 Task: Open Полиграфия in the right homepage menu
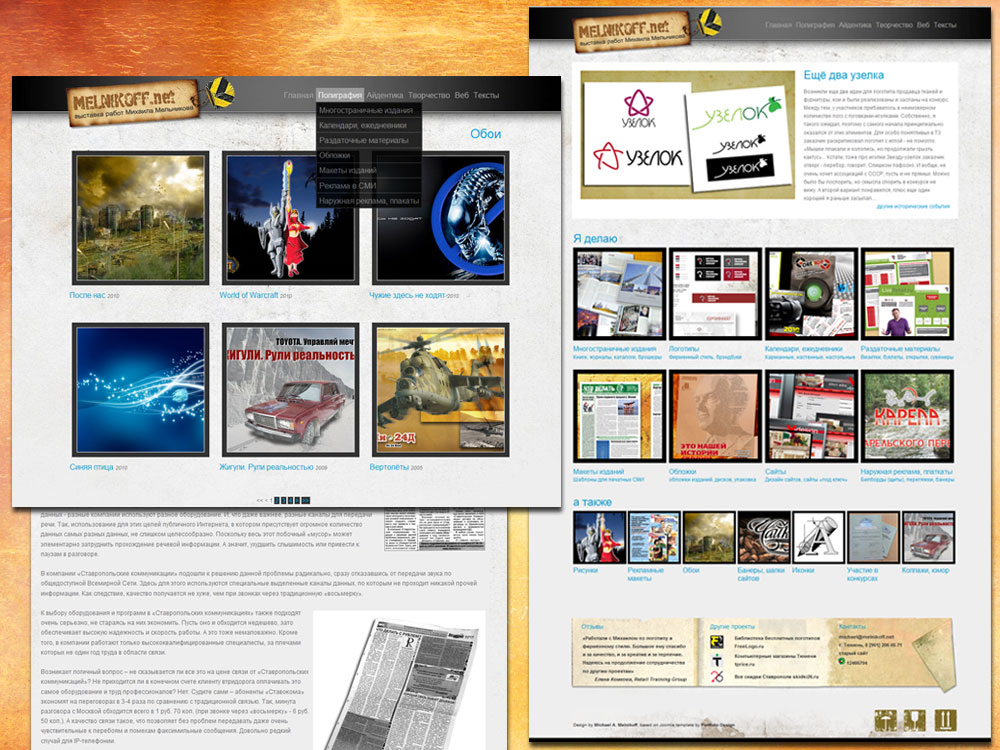815,25
